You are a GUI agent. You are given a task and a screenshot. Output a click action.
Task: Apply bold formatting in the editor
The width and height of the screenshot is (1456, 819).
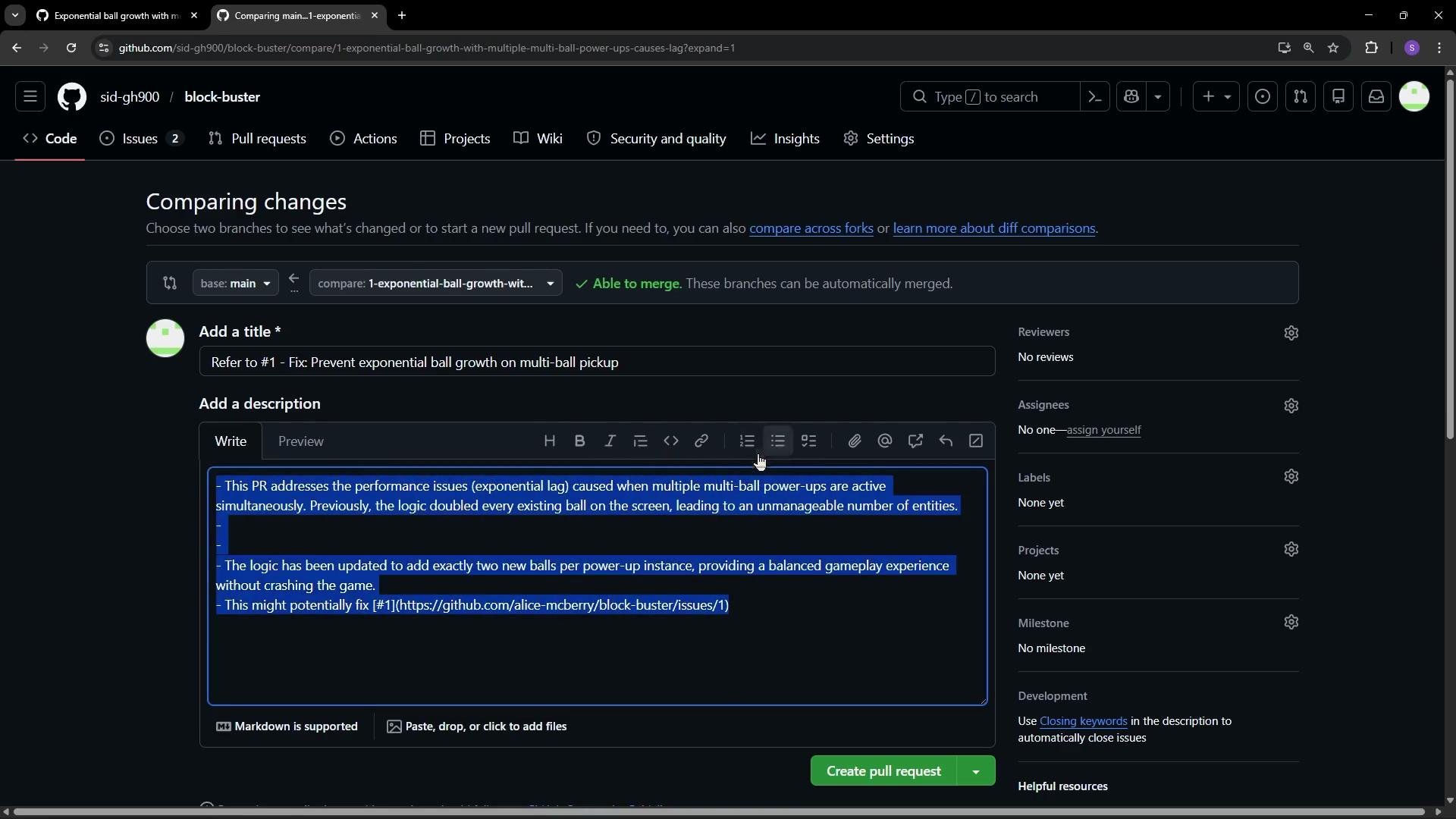tap(580, 441)
